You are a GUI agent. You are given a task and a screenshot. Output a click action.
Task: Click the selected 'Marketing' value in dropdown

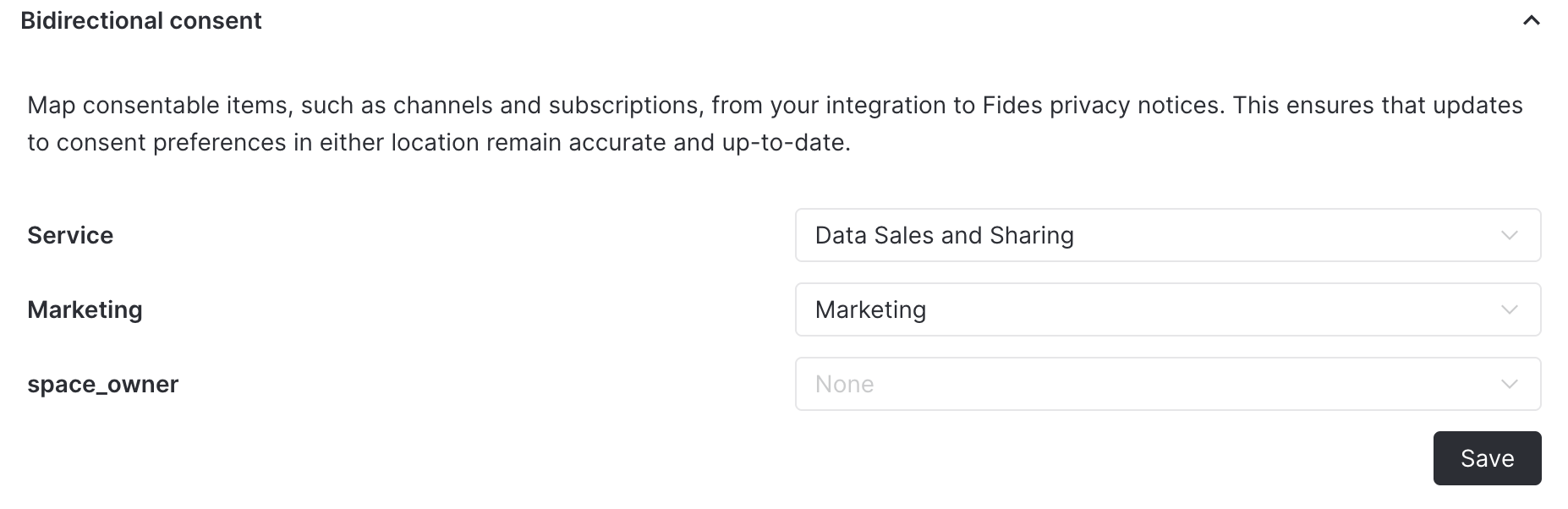[870, 309]
